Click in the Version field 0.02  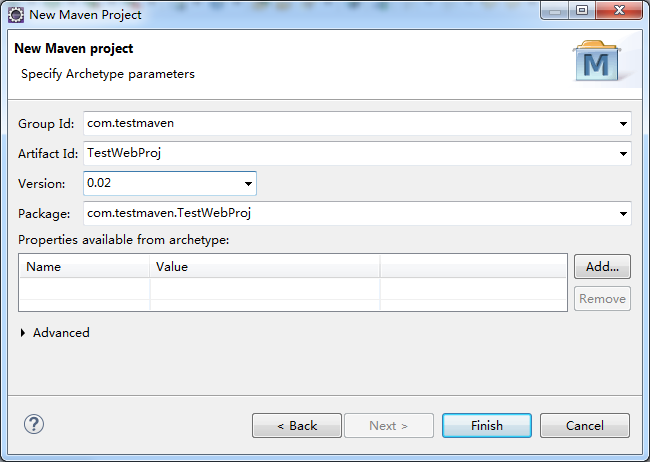pyautogui.click(x=170, y=183)
